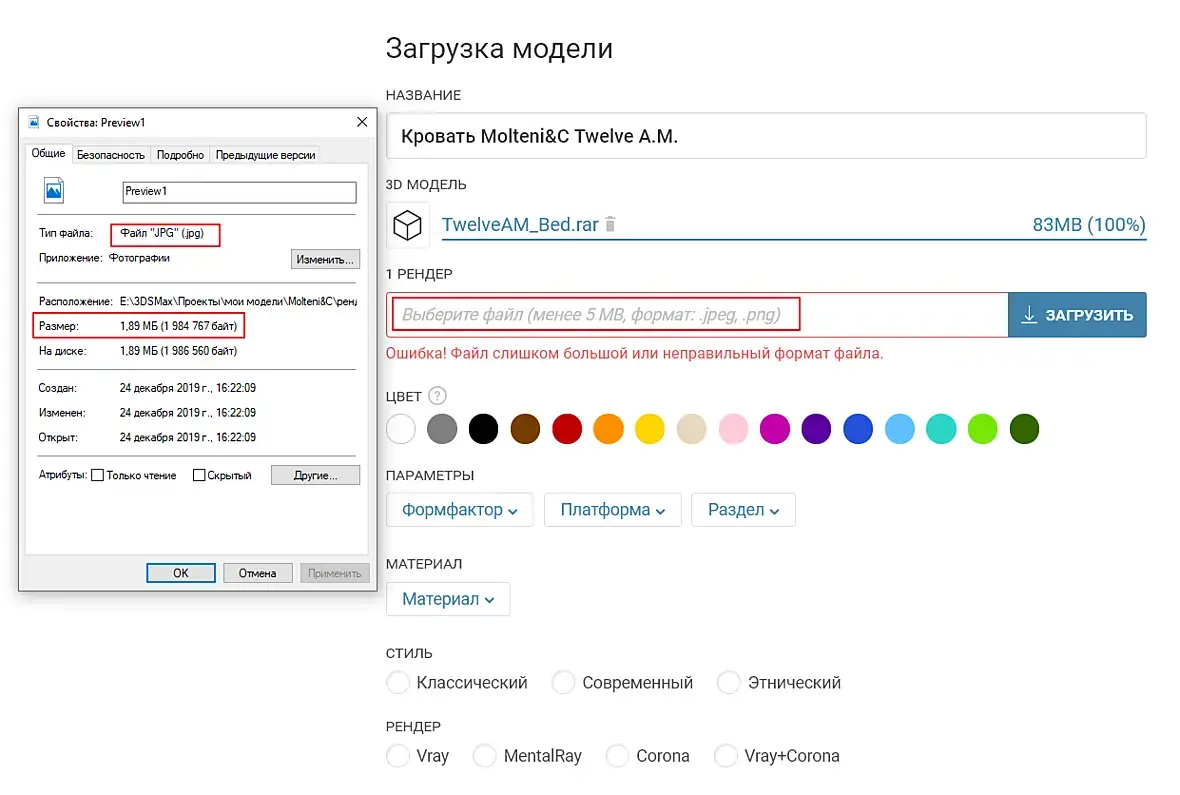Expand the Раздел dropdown
The width and height of the screenshot is (1180, 795).
(x=743, y=510)
